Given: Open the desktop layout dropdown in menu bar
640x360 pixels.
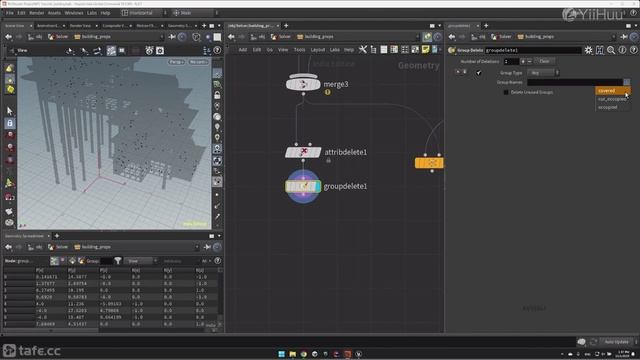Looking at the screenshot, I should [144, 13].
